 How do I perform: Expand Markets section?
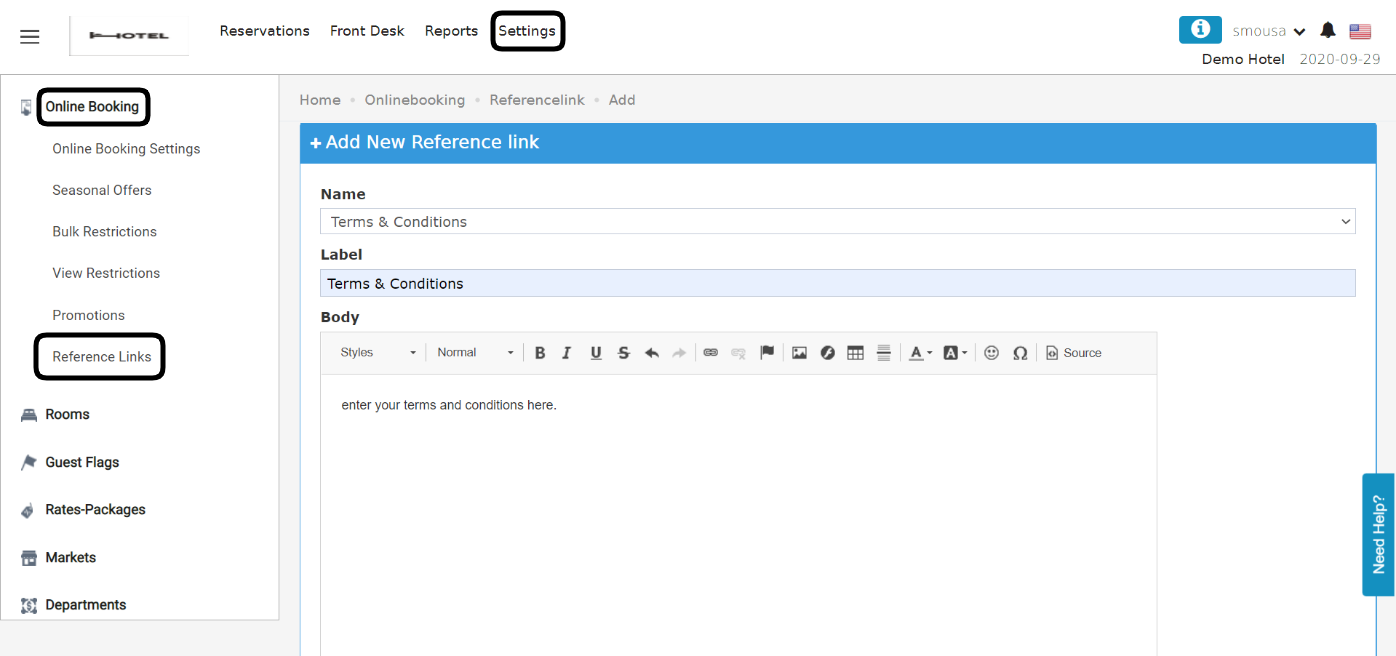[70, 558]
